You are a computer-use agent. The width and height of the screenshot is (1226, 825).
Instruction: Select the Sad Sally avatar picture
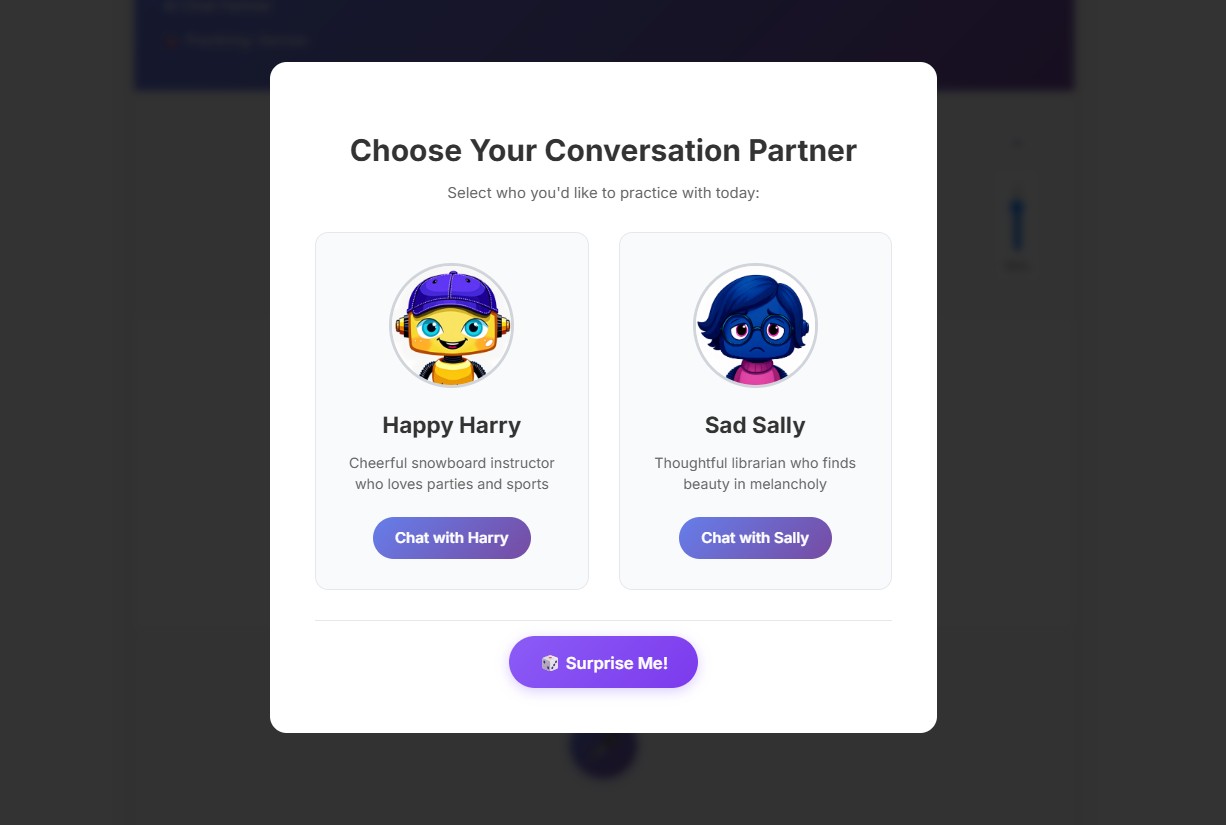coord(755,325)
